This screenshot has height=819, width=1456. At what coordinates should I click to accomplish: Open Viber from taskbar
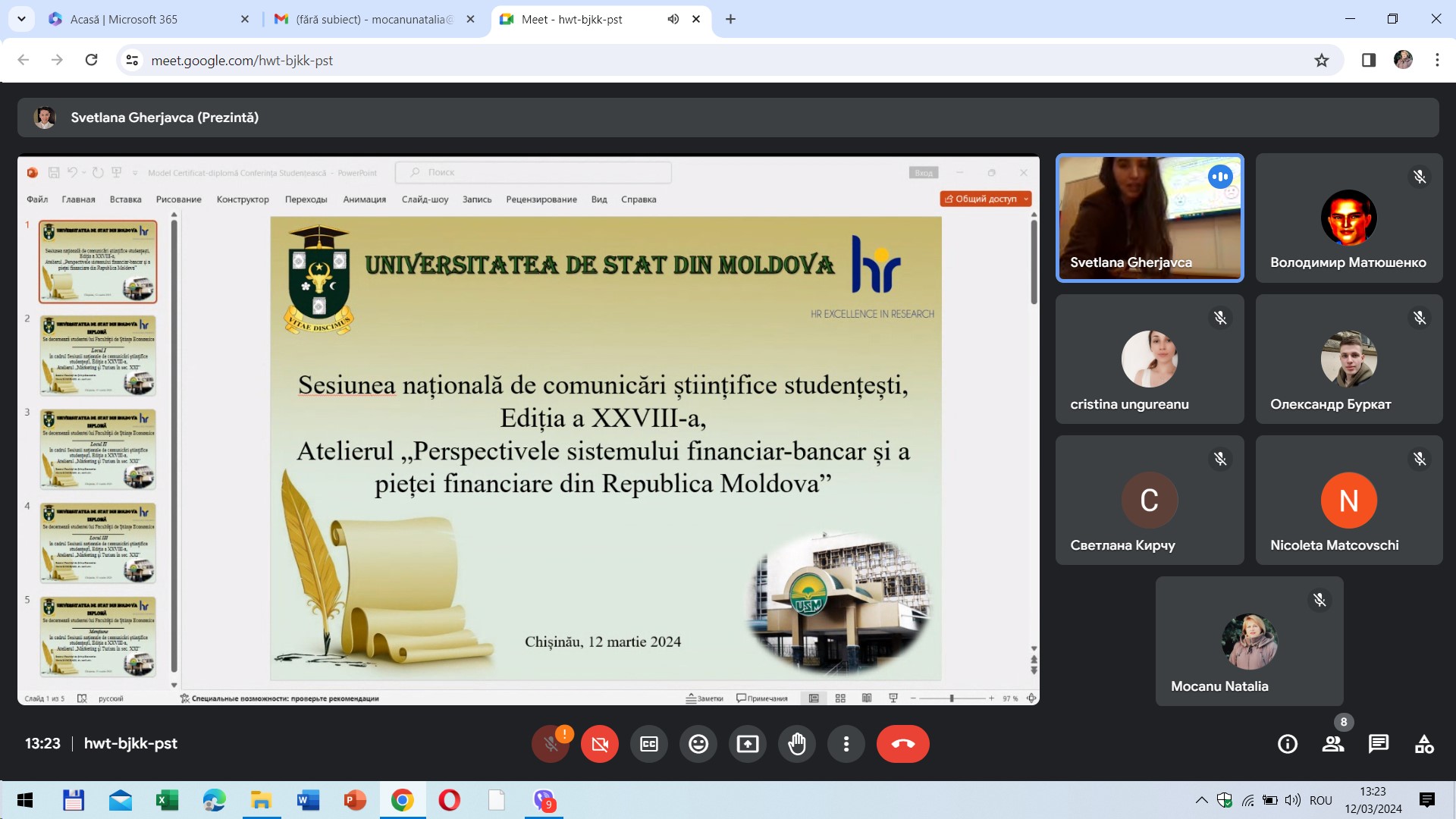coord(544,800)
